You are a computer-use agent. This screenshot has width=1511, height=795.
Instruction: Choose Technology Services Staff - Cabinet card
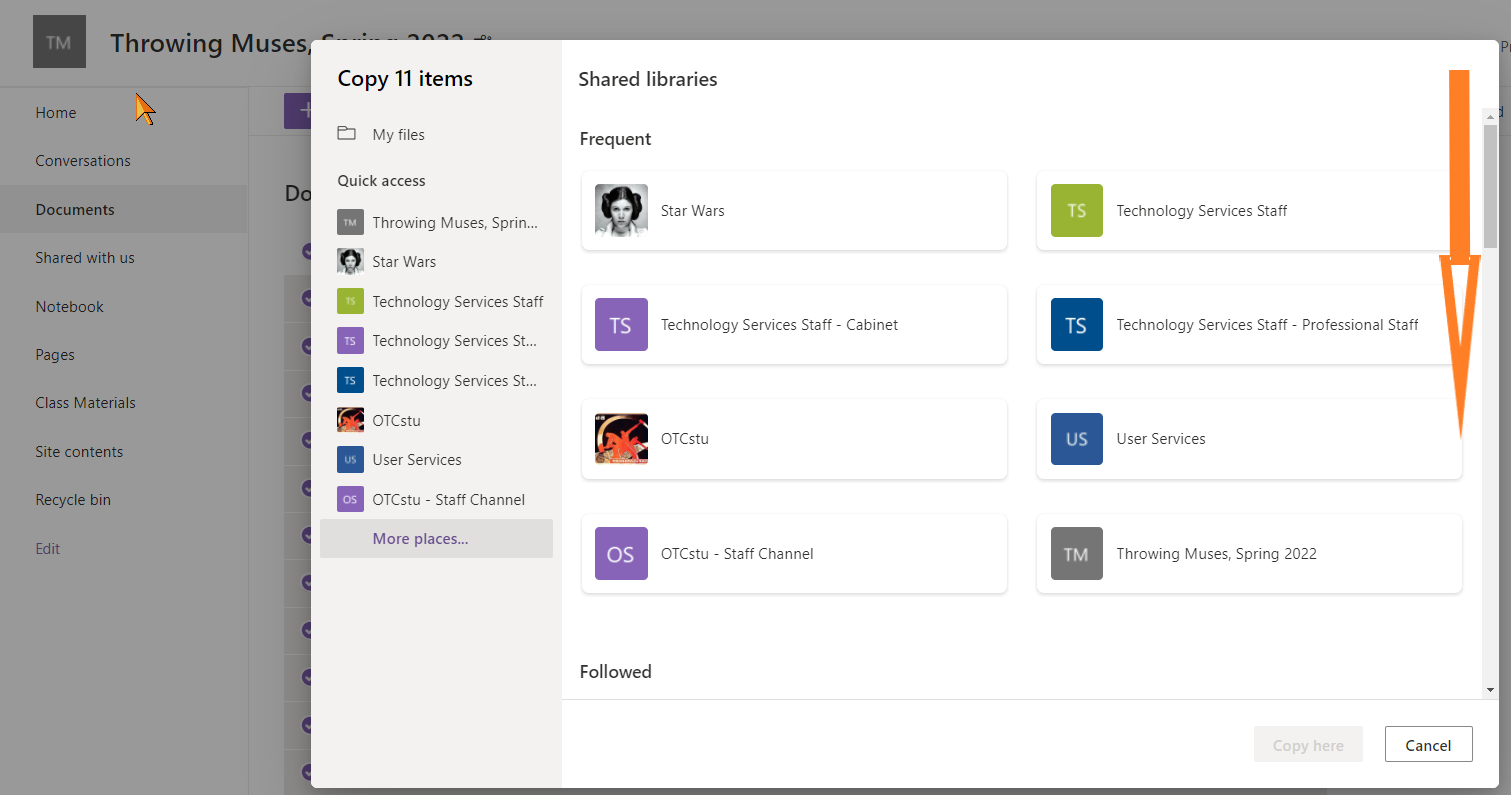[794, 325]
